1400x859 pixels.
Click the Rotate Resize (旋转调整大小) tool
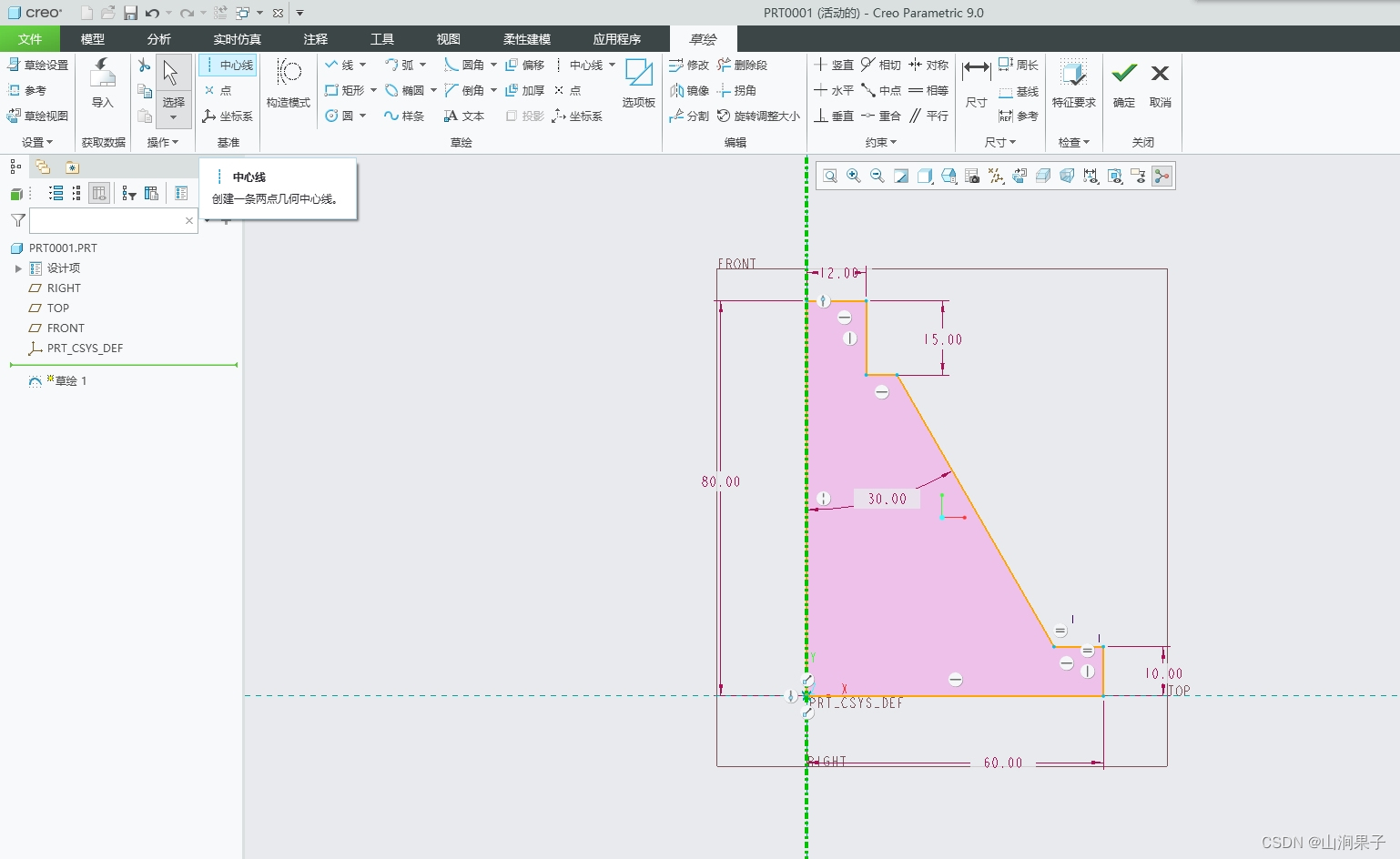point(759,116)
